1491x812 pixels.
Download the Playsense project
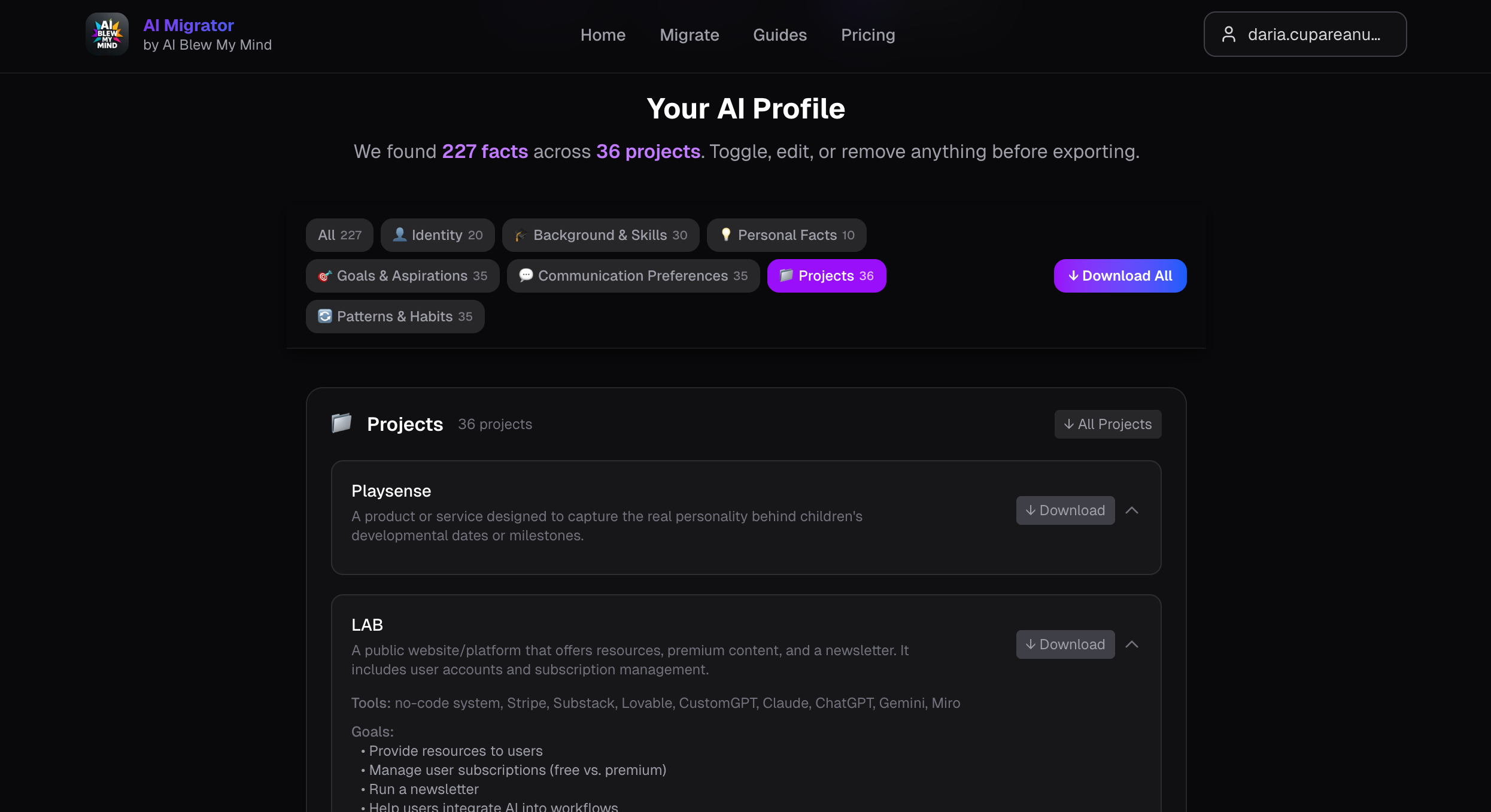(x=1065, y=510)
